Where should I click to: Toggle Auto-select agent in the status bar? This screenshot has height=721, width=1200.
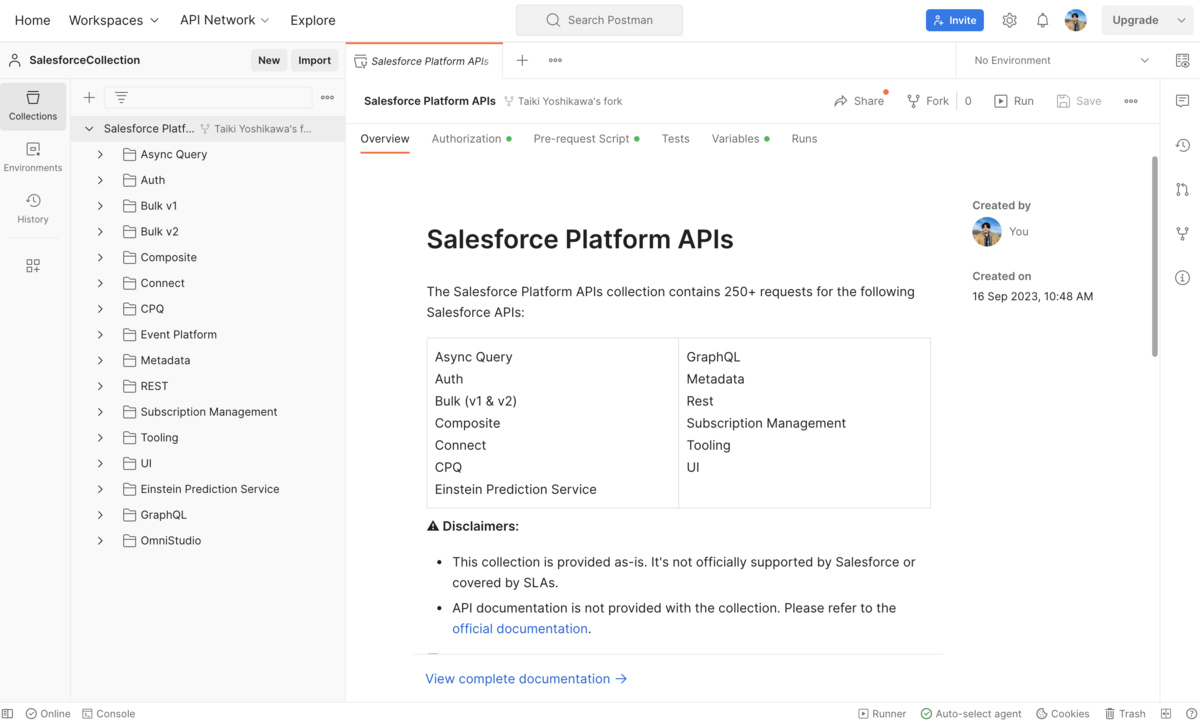click(971, 713)
